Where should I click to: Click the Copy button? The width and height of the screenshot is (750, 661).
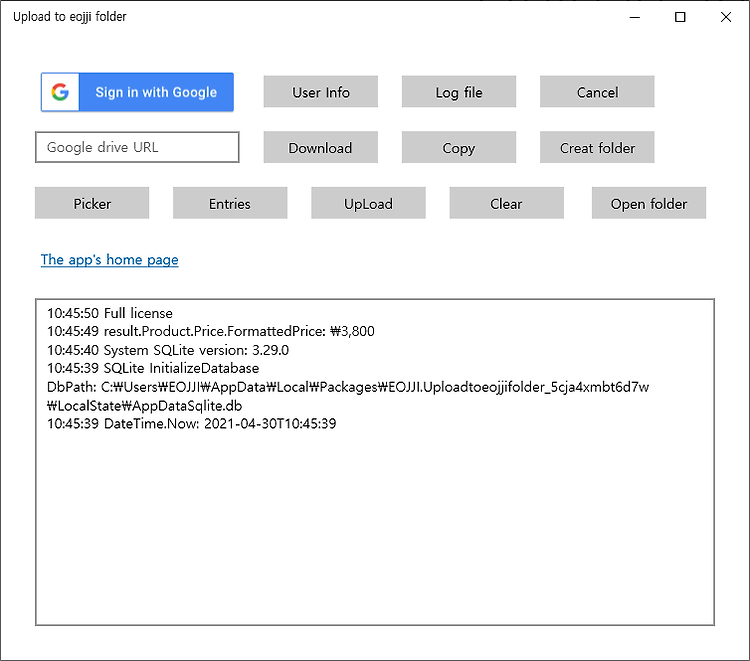[459, 147]
